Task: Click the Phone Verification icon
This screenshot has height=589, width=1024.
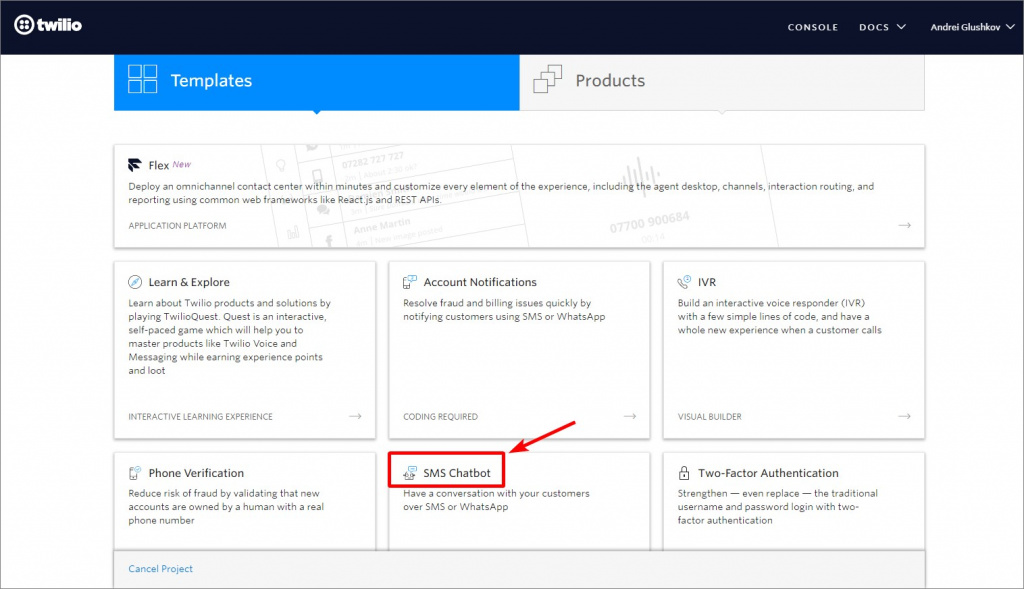Action: coord(135,473)
